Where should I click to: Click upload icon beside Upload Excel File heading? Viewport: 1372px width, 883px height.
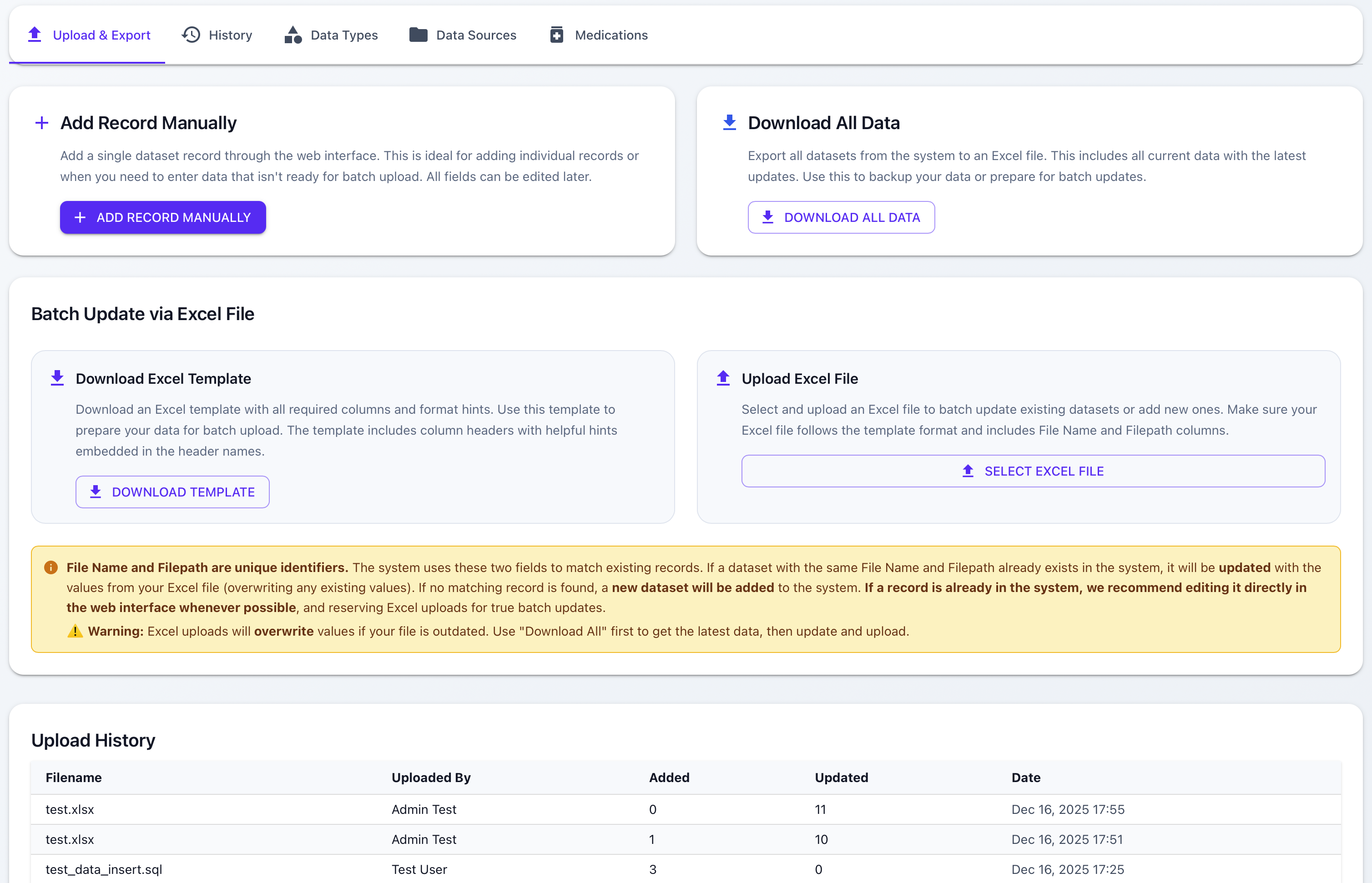tap(723, 378)
